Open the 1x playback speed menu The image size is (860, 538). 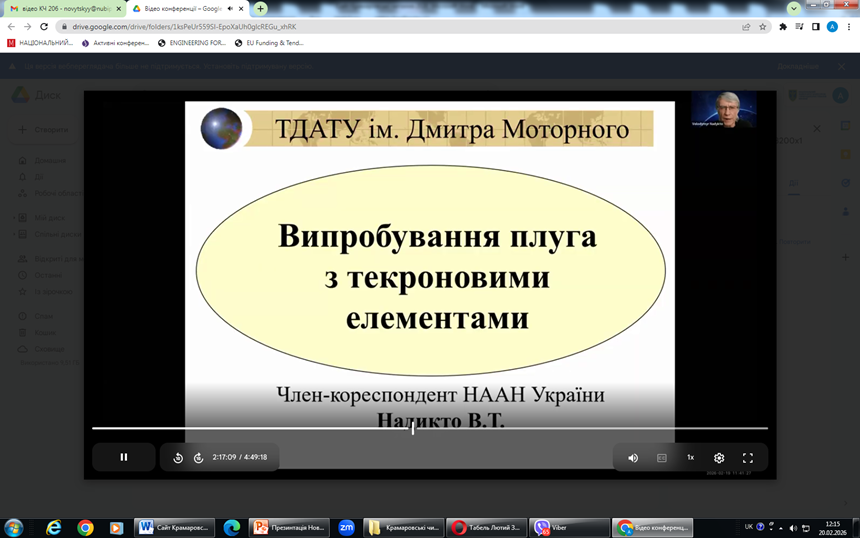[691, 457]
